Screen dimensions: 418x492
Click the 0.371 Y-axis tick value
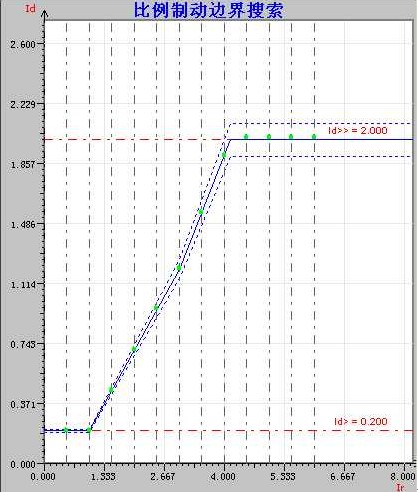(22, 404)
